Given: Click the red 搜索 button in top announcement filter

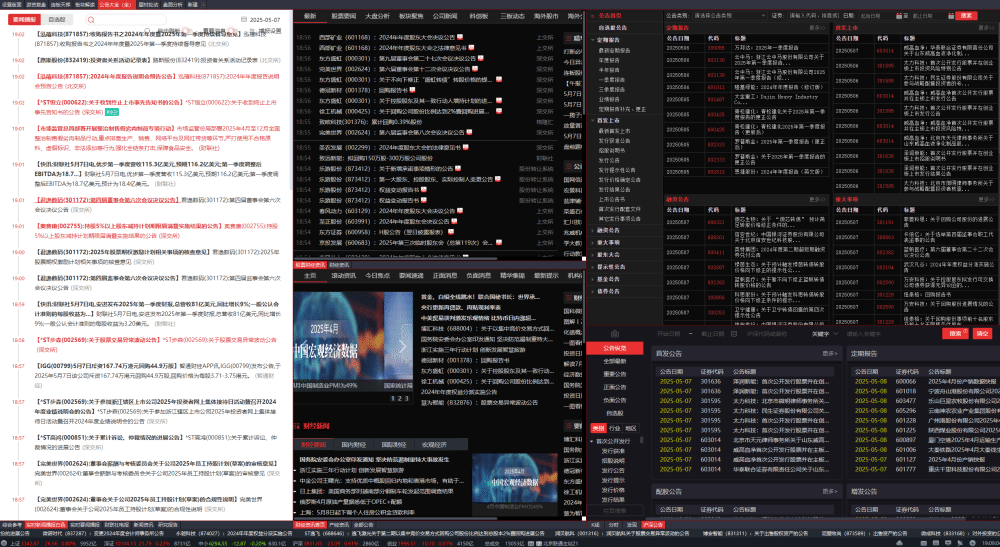Looking at the screenshot, I should [x=966, y=15].
